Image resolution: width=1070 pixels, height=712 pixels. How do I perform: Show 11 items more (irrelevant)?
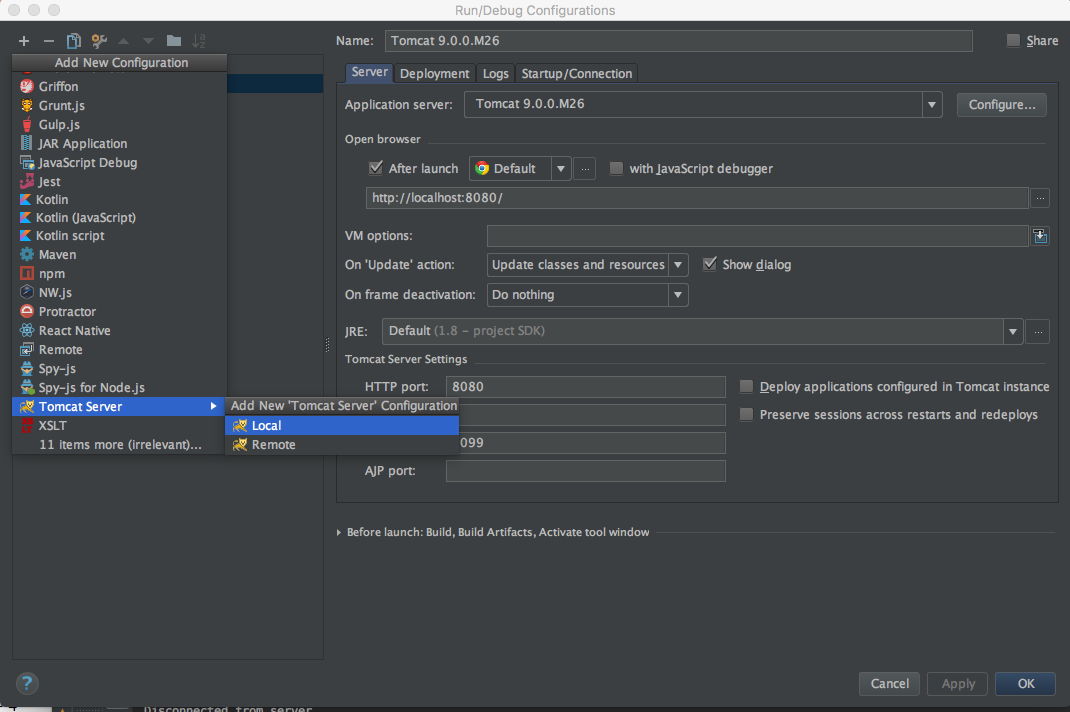tap(120, 444)
